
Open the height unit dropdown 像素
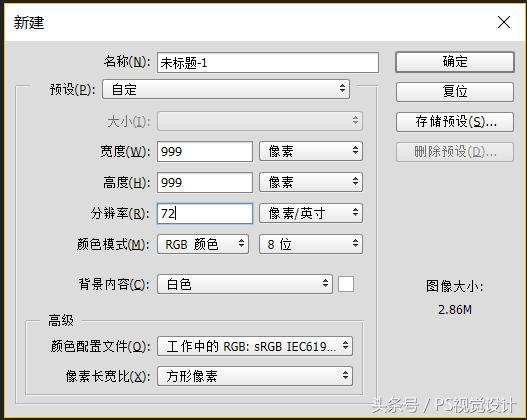(311, 182)
